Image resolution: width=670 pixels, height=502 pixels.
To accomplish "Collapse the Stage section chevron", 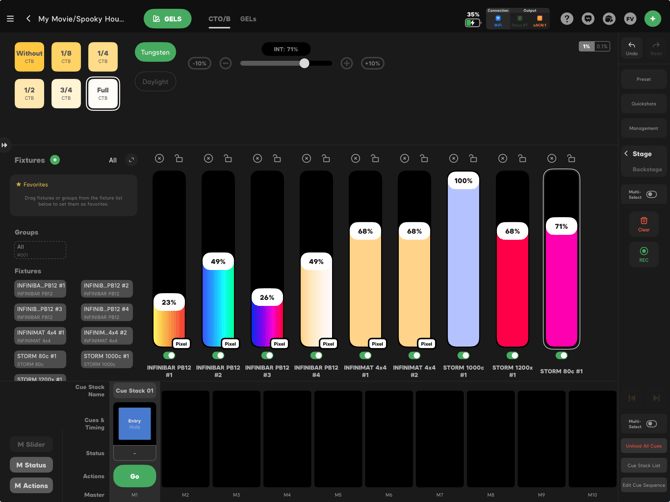I will [x=626, y=153].
